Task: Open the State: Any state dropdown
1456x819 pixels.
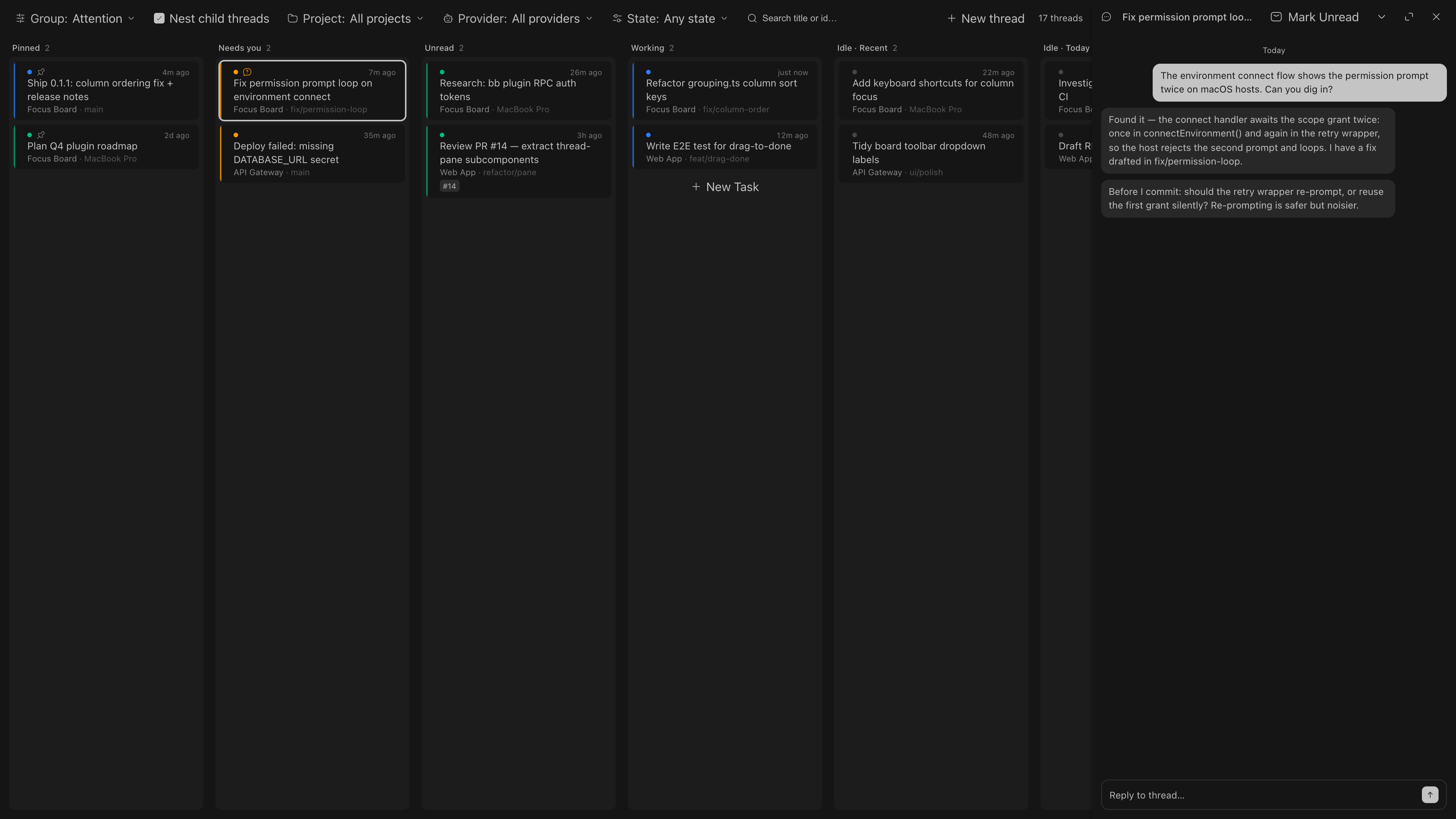Action: click(x=670, y=18)
